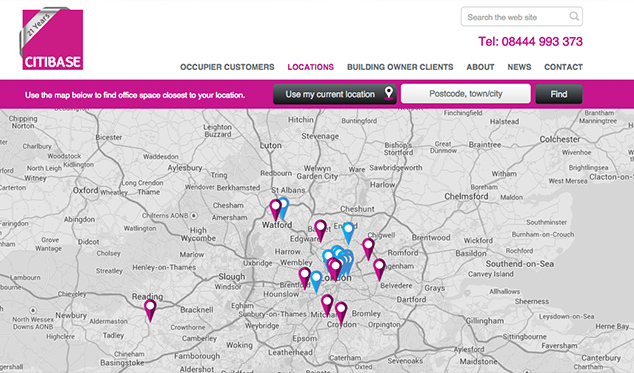The image size is (634, 373).
Task: Click the Dartford map label
Action: [411, 299]
